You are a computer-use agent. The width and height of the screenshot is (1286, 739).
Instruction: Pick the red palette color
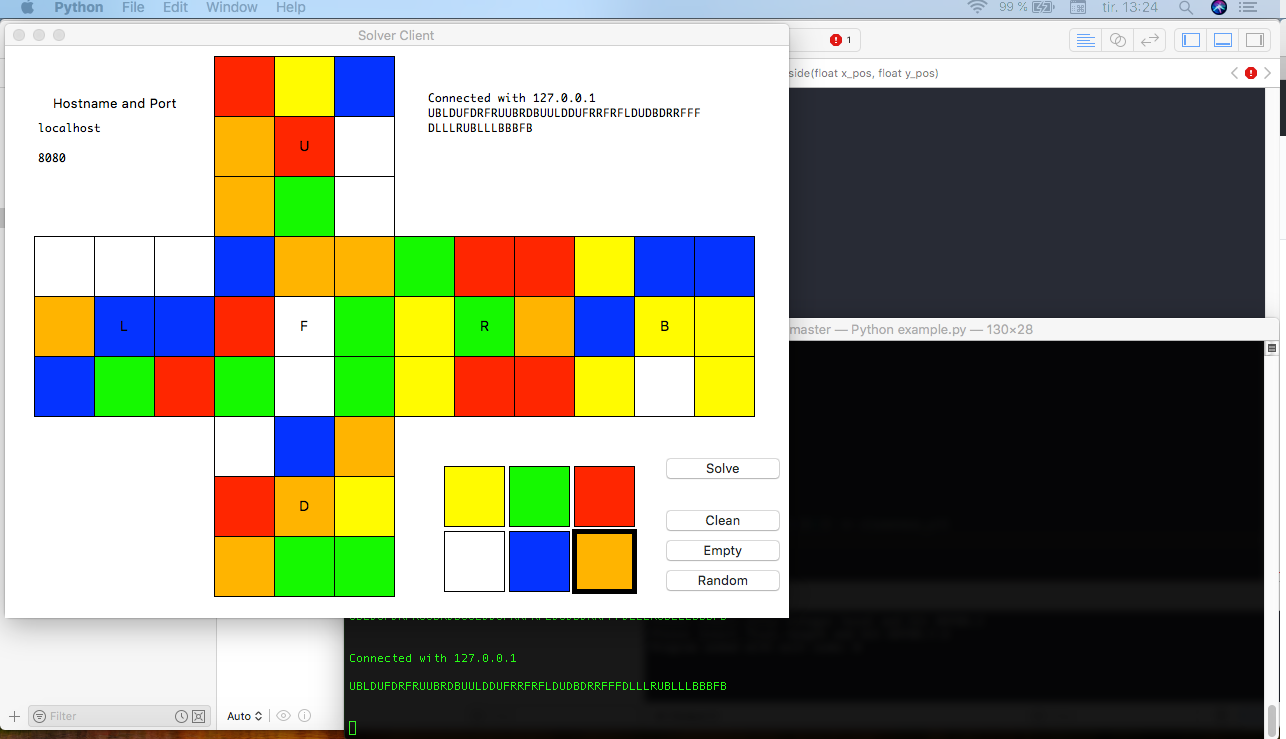pyautogui.click(x=604, y=496)
